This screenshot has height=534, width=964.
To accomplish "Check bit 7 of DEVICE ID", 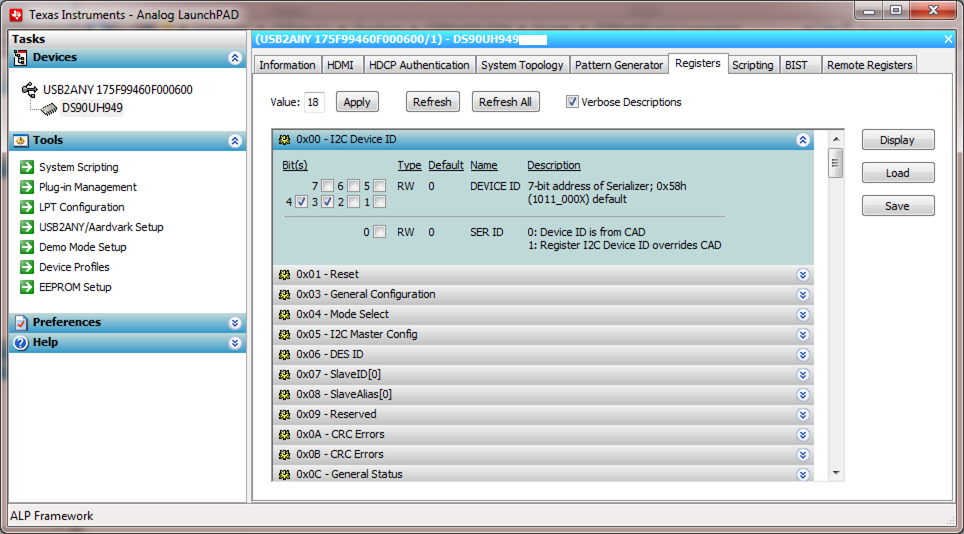I will click(x=328, y=186).
